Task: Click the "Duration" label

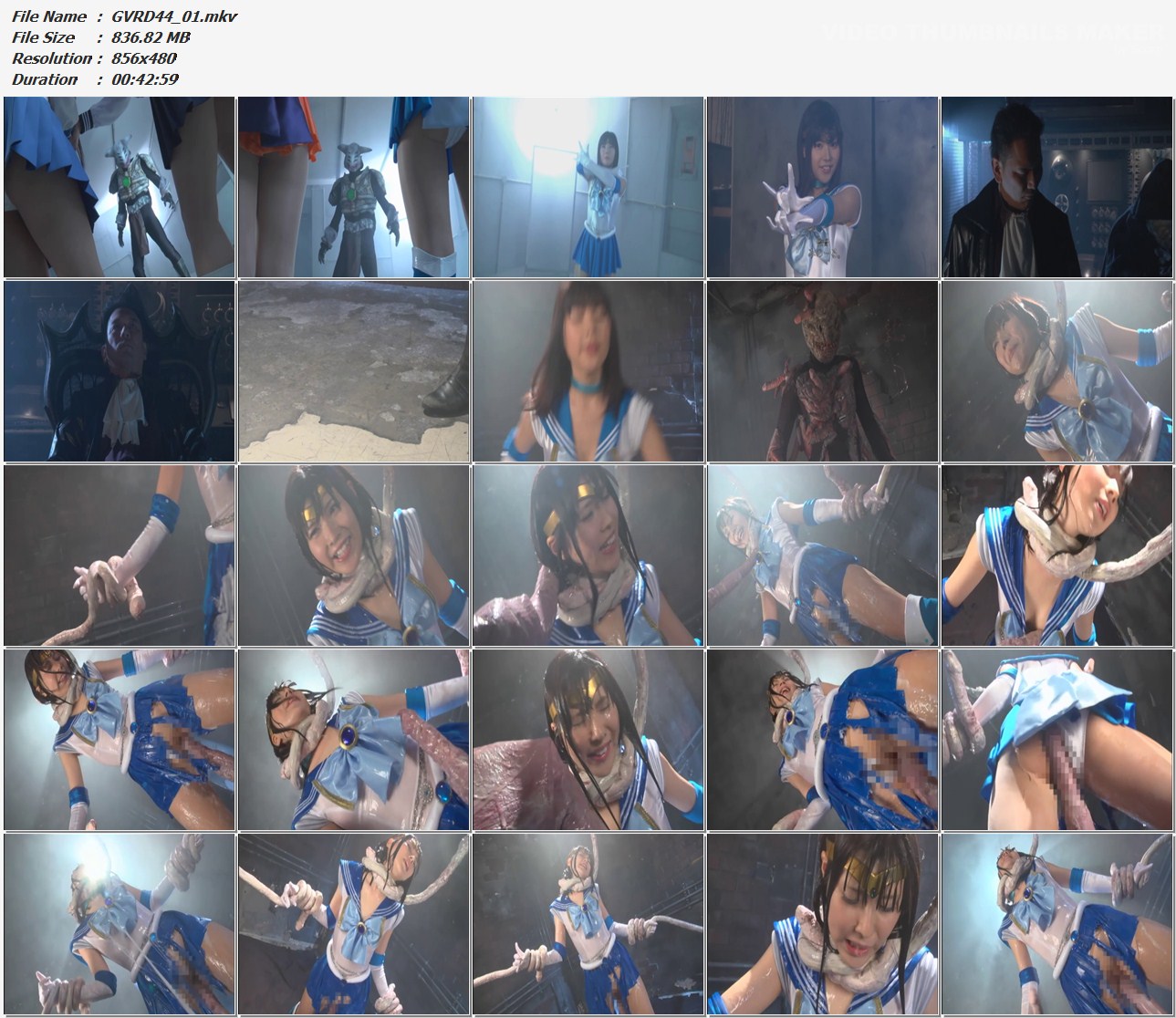Action: 45,79
